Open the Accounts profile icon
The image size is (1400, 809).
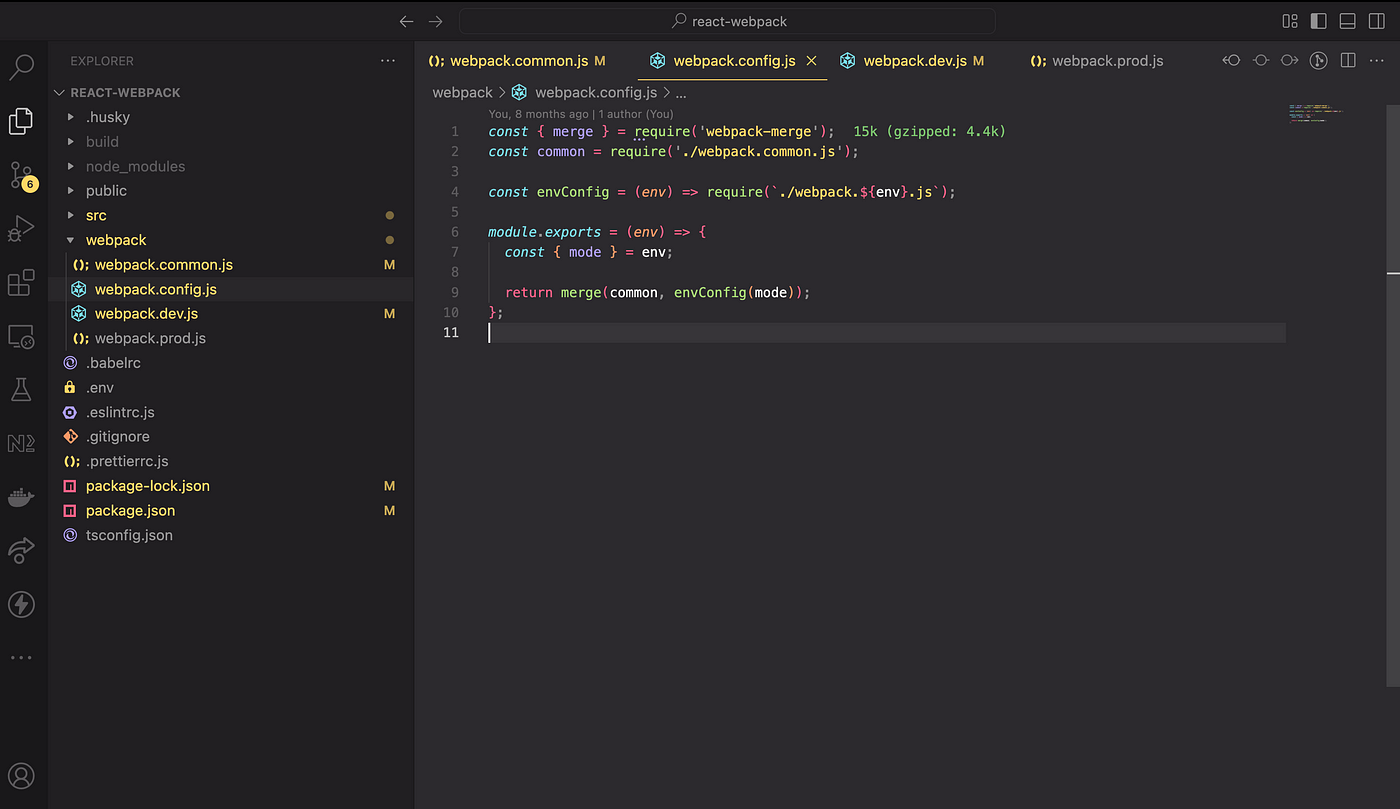point(21,775)
